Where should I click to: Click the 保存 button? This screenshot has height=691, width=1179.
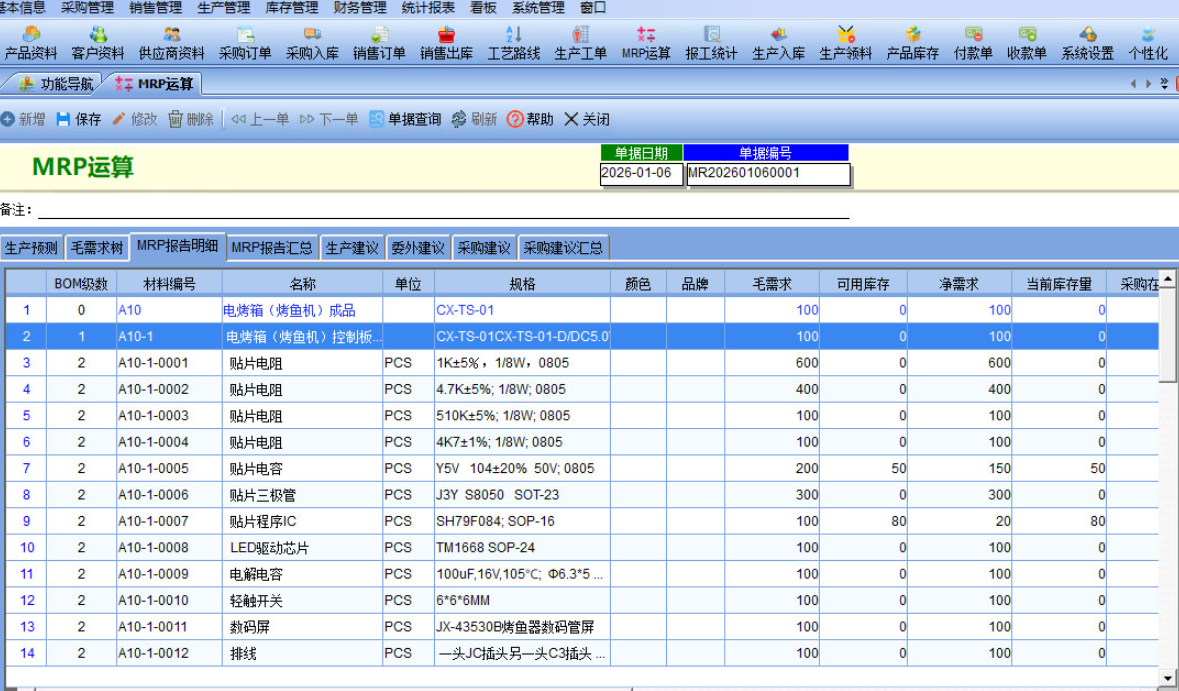coord(79,120)
